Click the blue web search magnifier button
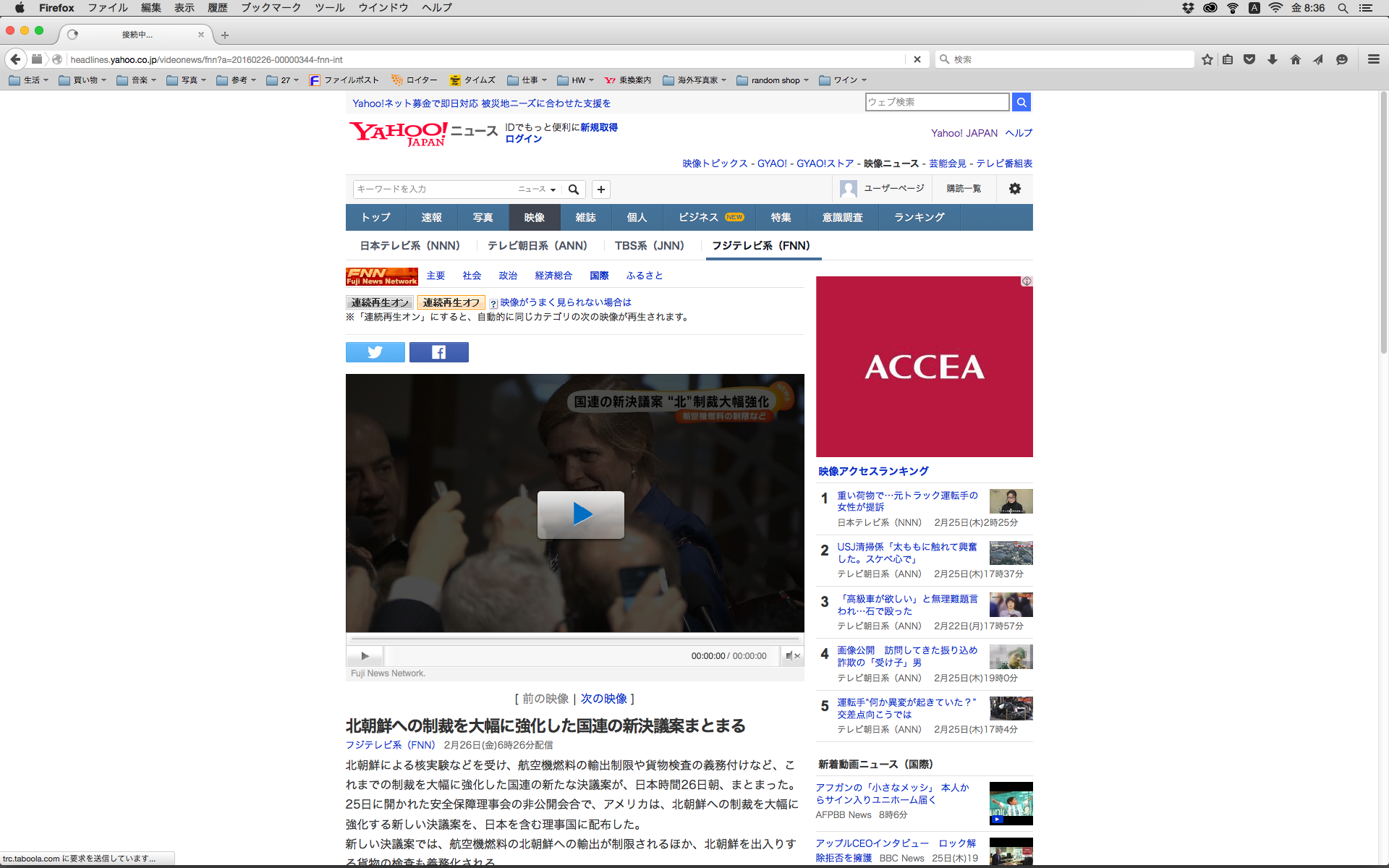The image size is (1389, 868). point(1021,102)
